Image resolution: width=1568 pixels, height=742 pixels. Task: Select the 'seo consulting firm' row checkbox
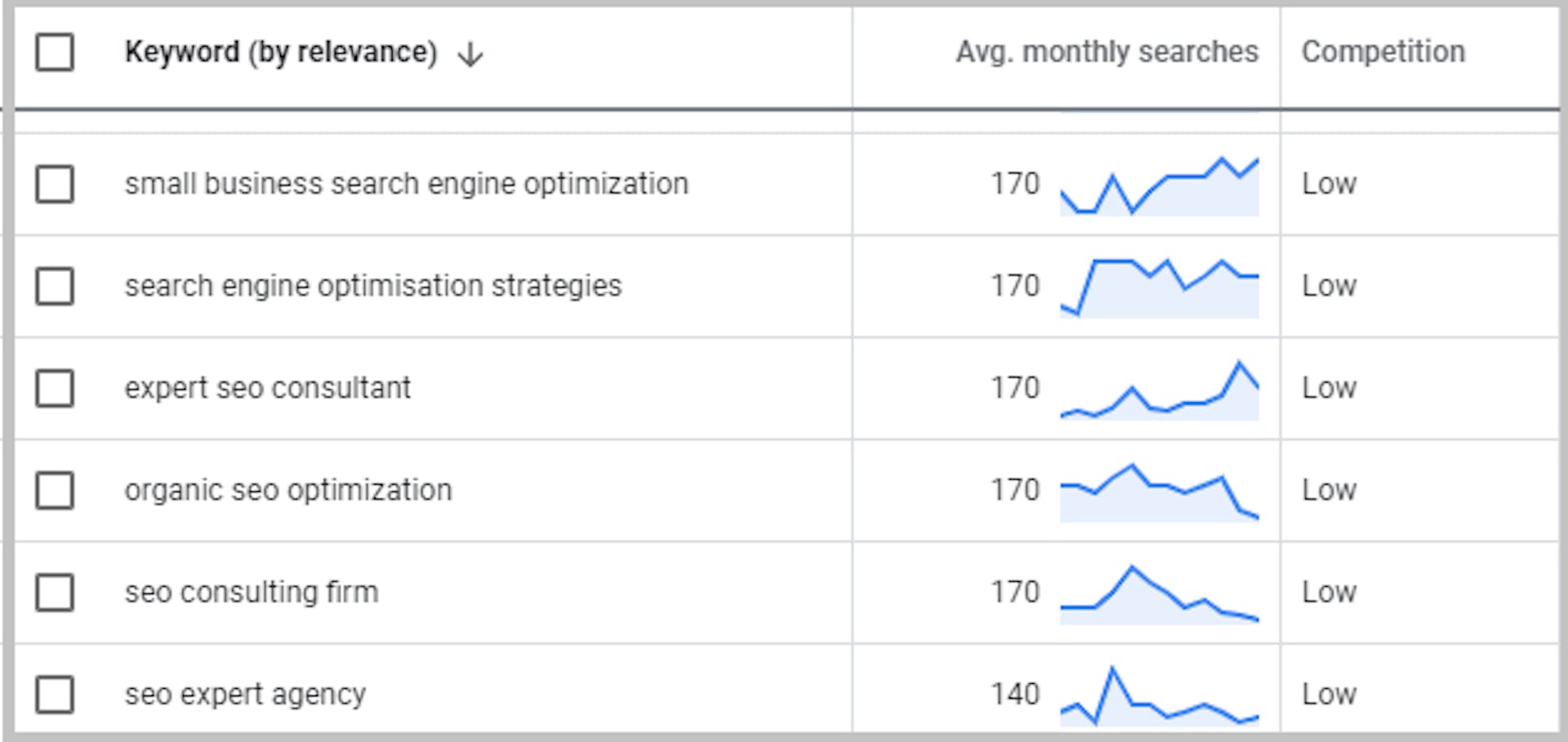[55, 592]
